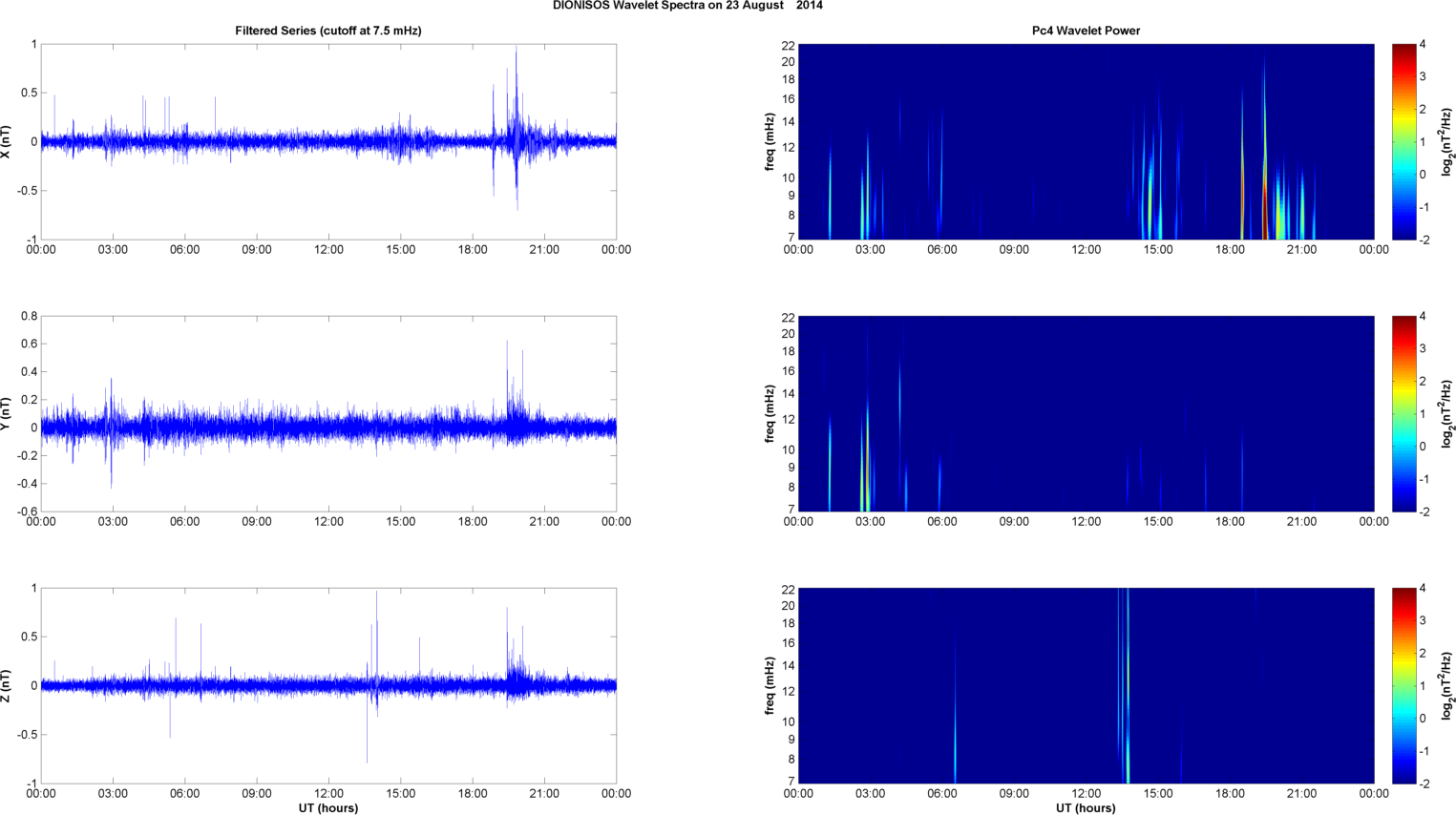Click the Y component filtered time series plot
This screenshot has width=1456, height=815.
[328, 414]
